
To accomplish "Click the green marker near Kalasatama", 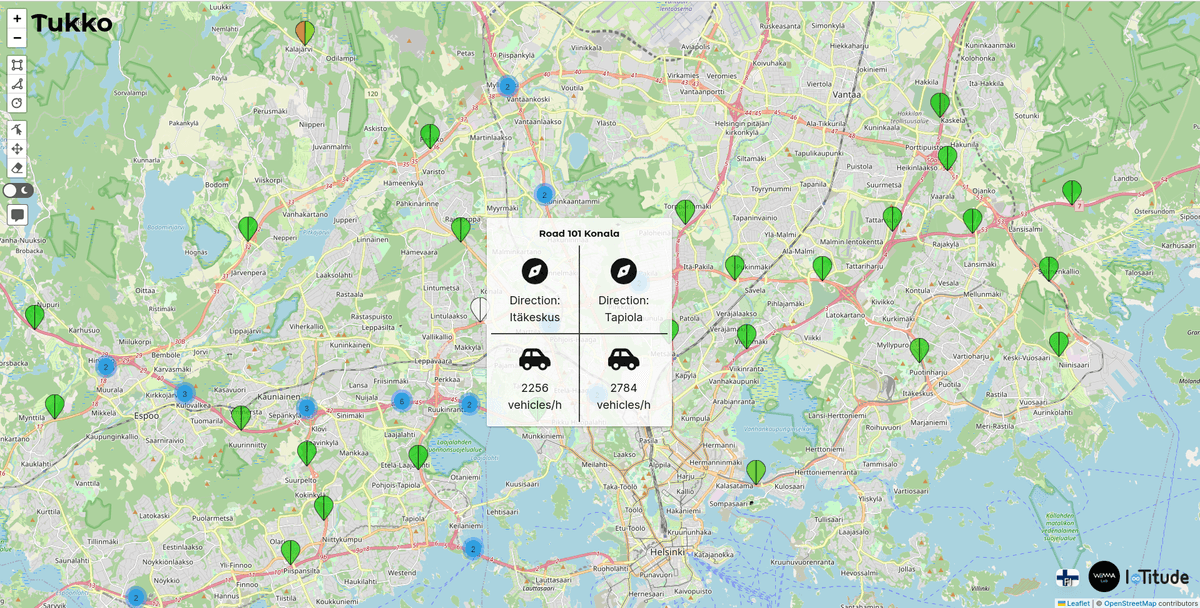I will pyautogui.click(x=756, y=471).
